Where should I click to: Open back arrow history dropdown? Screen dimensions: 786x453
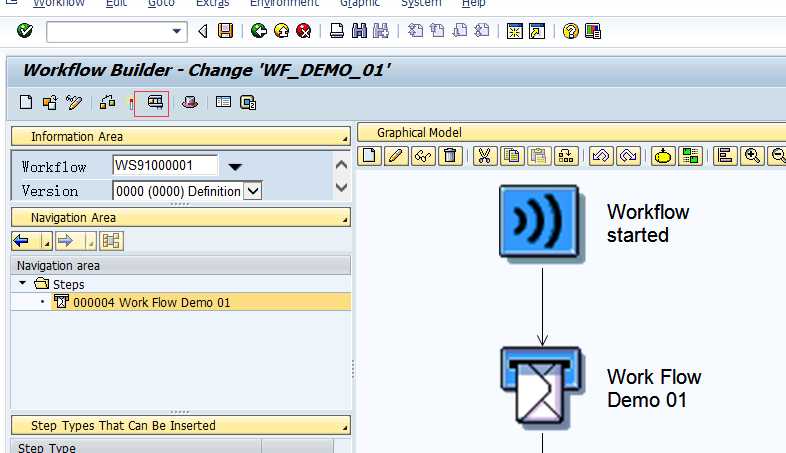(46, 242)
